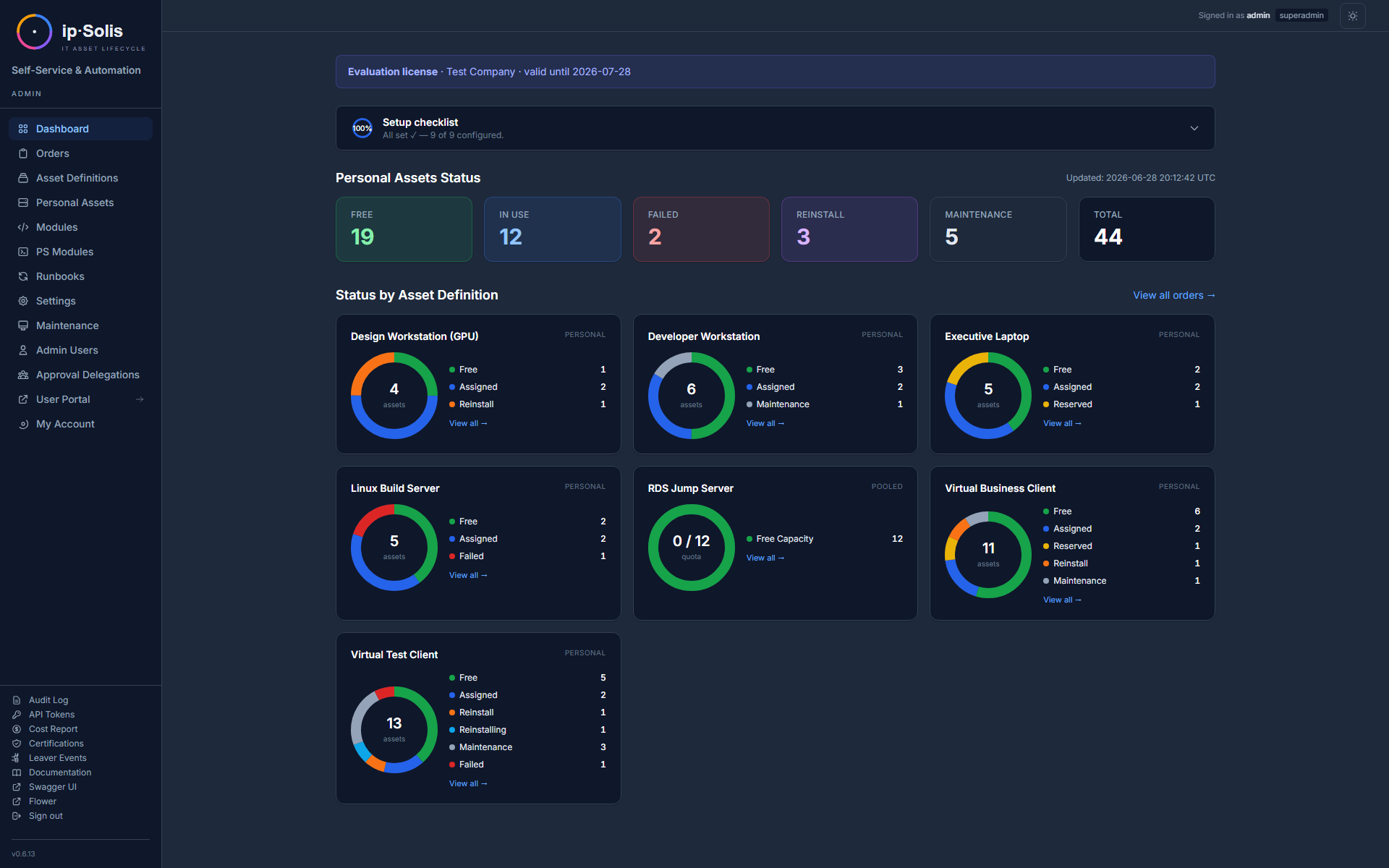Open Cost Report link
Screen dimensions: 1389x868
click(53, 729)
